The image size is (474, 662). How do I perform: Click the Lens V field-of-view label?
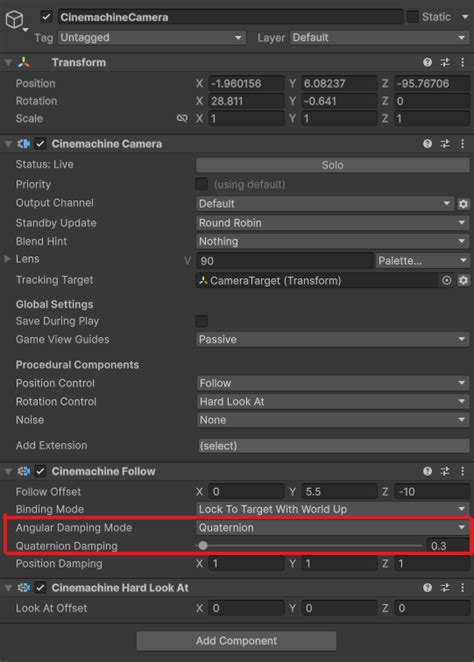pyautogui.click(x=187, y=261)
